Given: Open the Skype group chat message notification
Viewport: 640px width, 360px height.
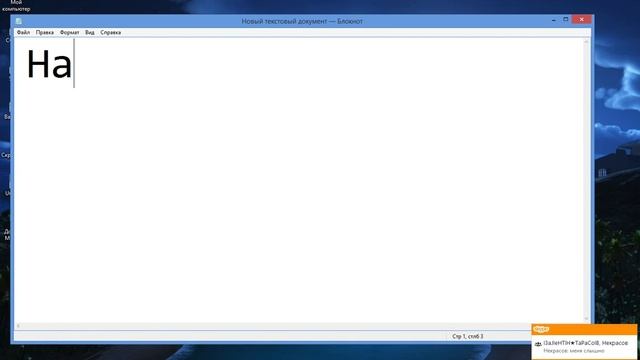Looking at the screenshot, I should pyautogui.click(x=584, y=347).
